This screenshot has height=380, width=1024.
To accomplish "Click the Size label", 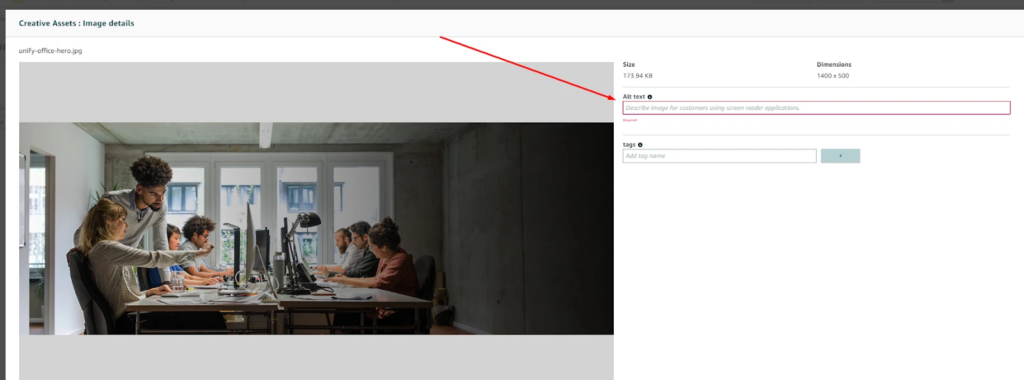I will pyautogui.click(x=629, y=65).
